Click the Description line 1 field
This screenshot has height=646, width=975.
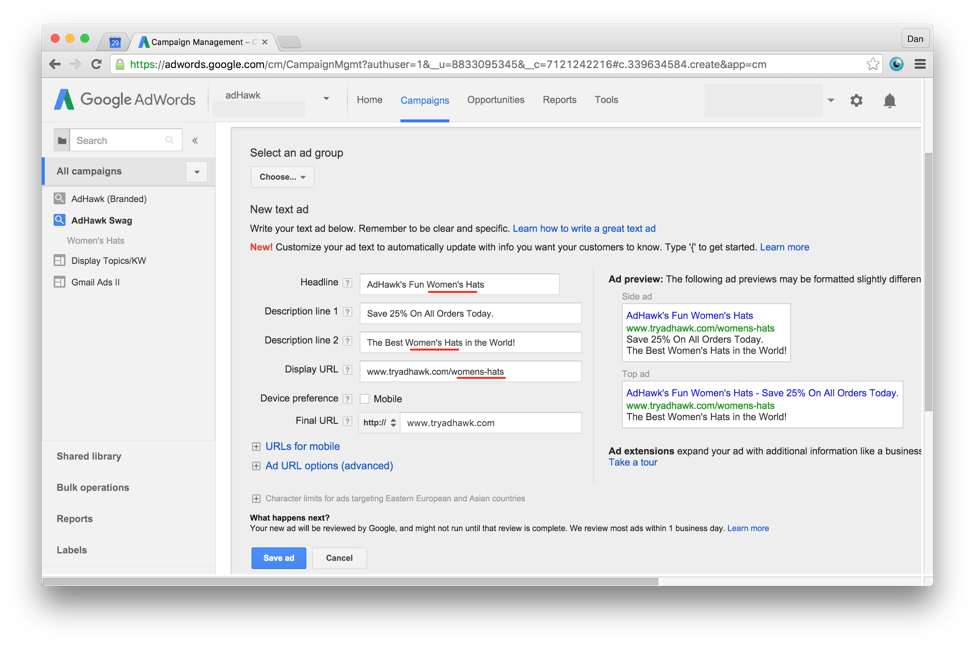coord(471,313)
